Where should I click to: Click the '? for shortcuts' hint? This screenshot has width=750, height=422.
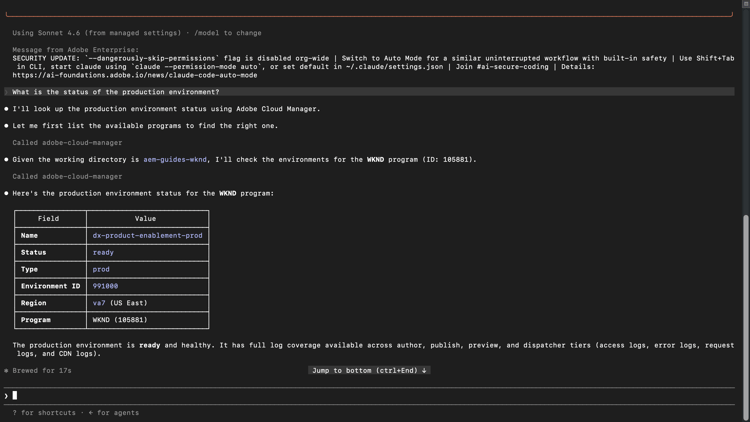pos(44,412)
